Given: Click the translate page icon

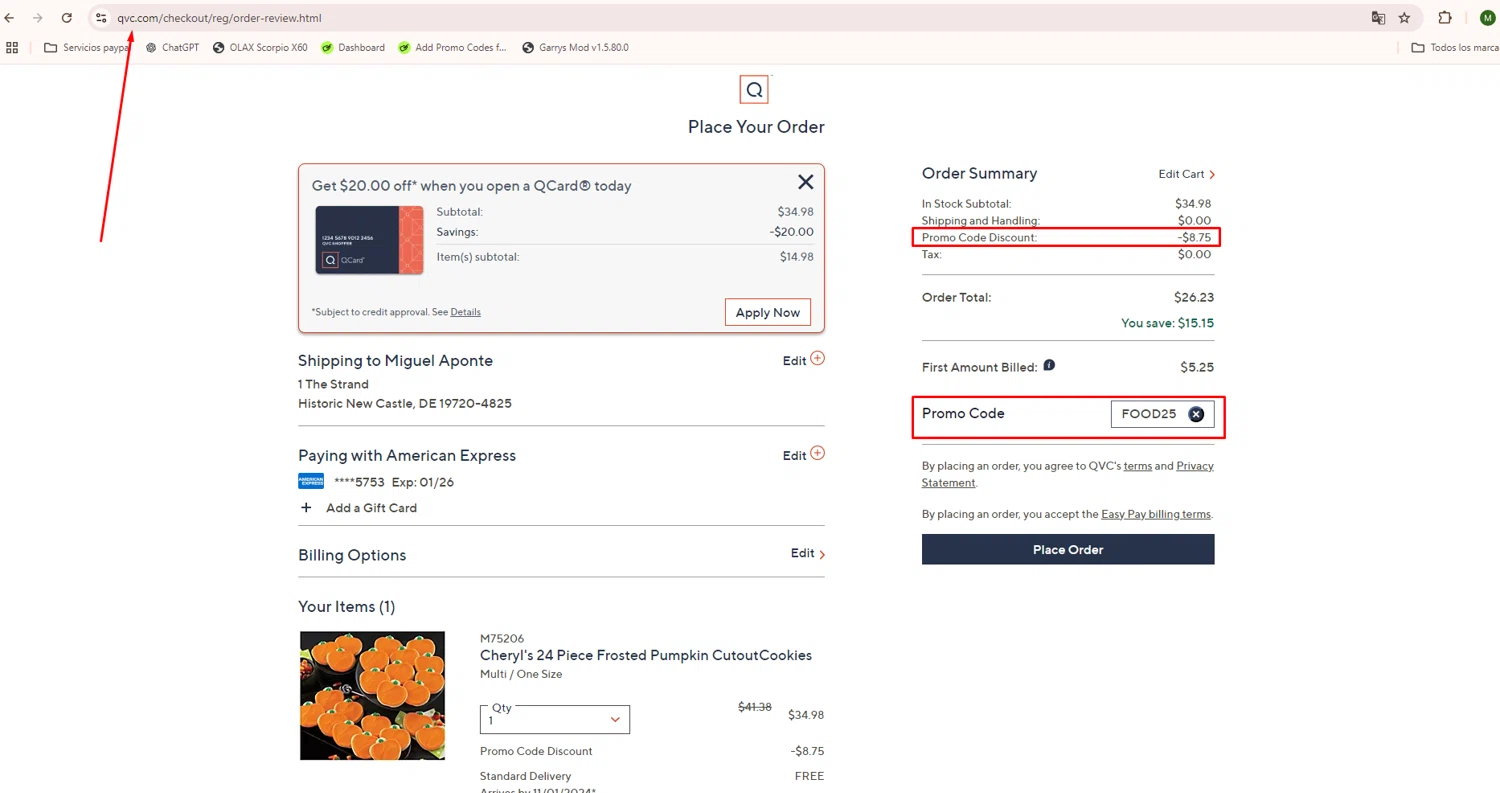Looking at the screenshot, I should 1378,18.
